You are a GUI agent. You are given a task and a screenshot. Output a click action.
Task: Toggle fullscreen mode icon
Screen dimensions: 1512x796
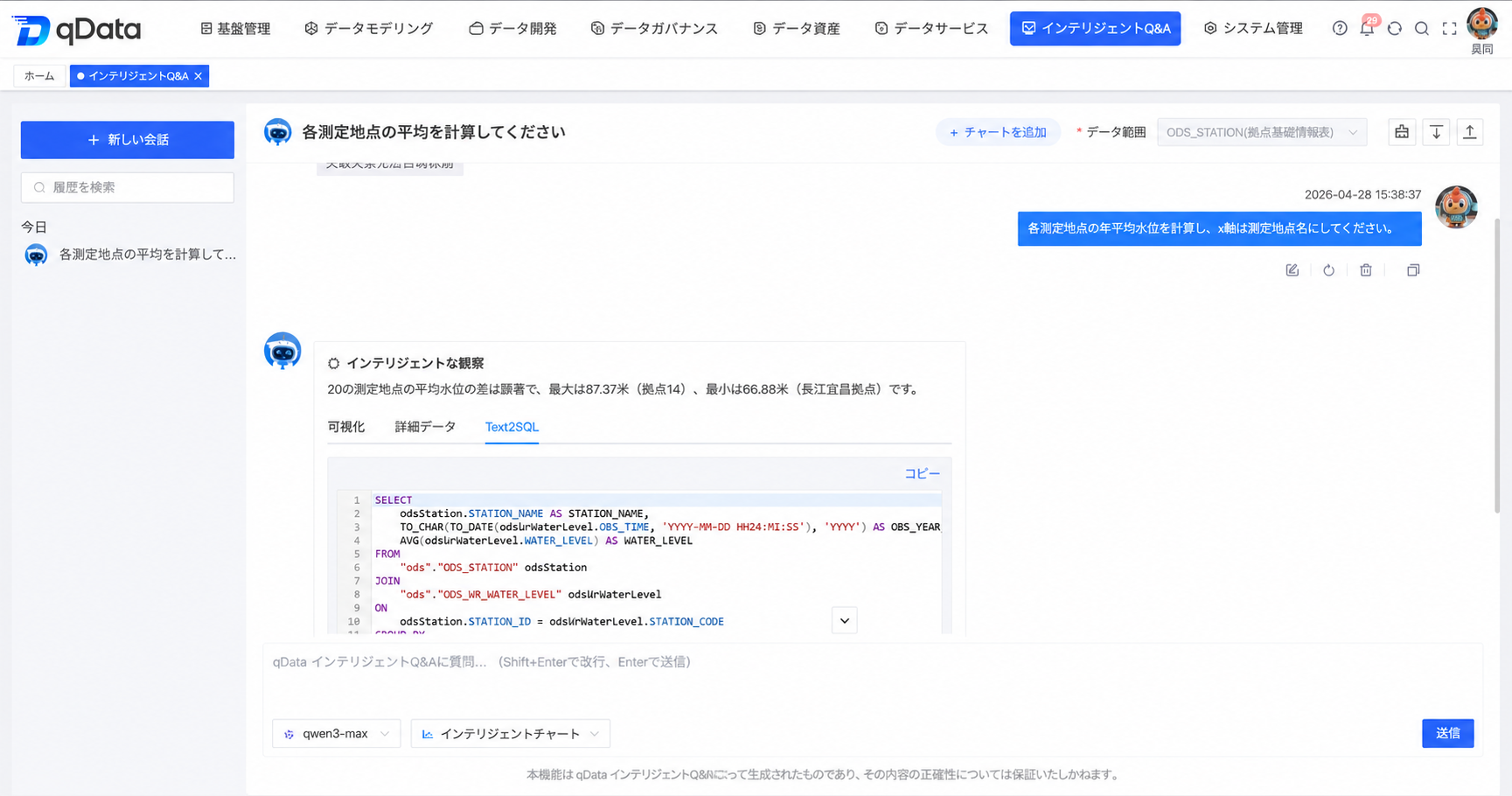[1449, 28]
